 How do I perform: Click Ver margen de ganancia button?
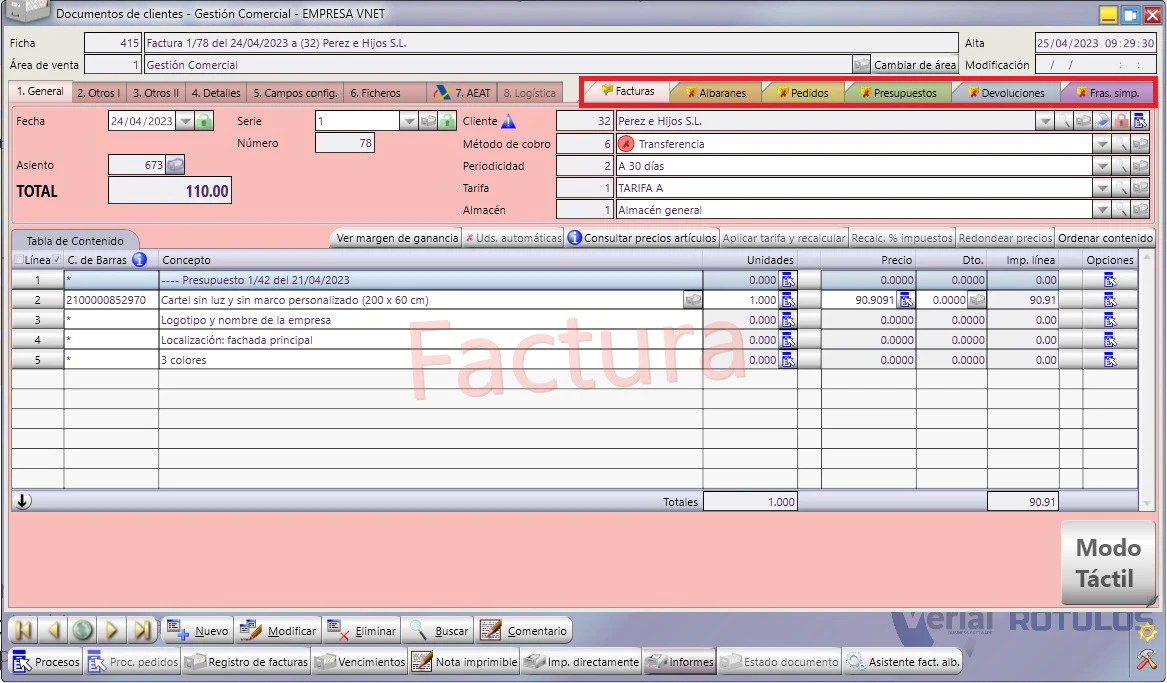(x=397, y=238)
